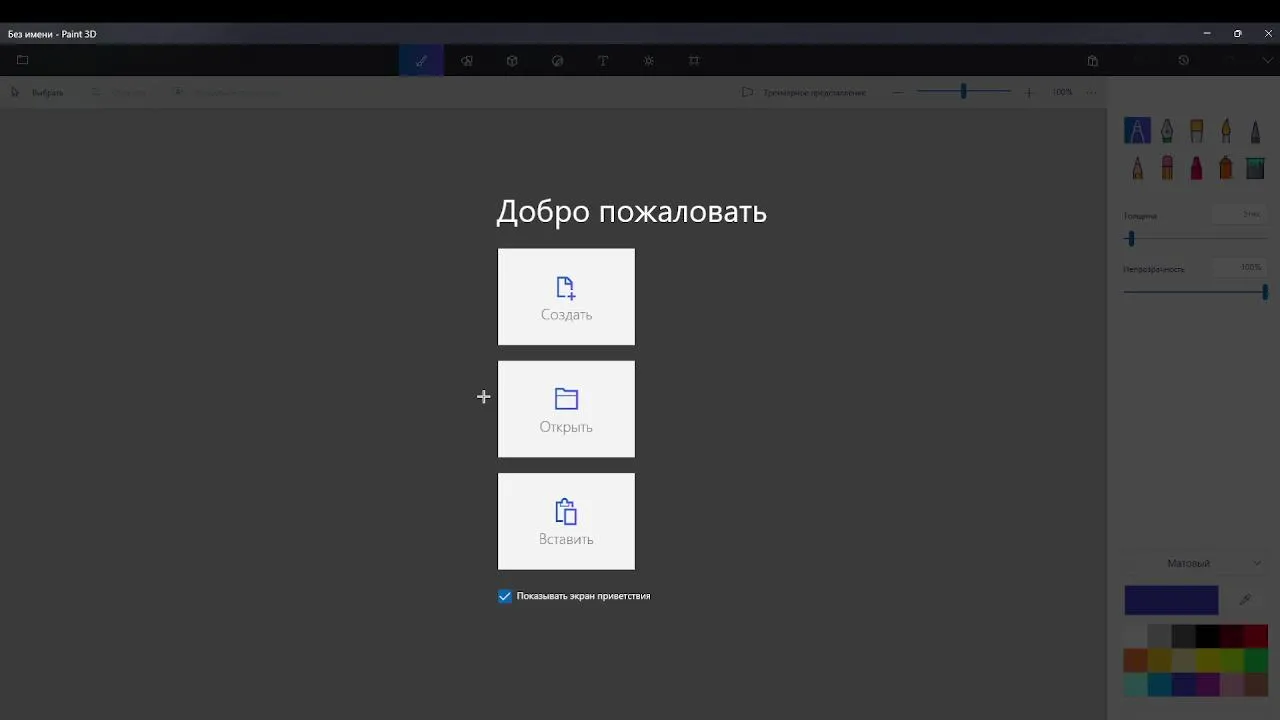Open the menu folder icon at top left
The image size is (1280, 720).
(22, 60)
